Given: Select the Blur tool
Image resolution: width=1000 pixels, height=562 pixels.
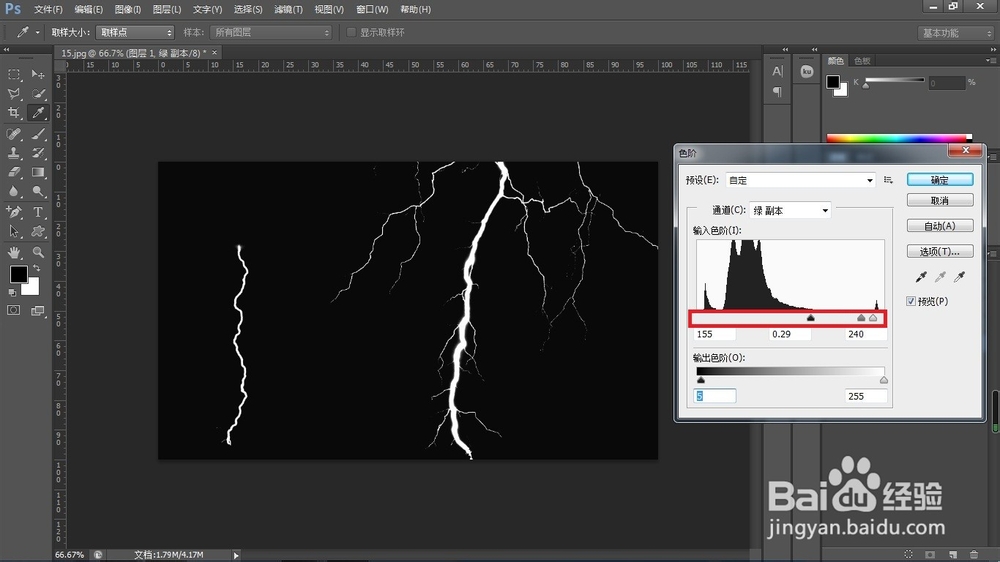Looking at the screenshot, I should pyautogui.click(x=14, y=191).
